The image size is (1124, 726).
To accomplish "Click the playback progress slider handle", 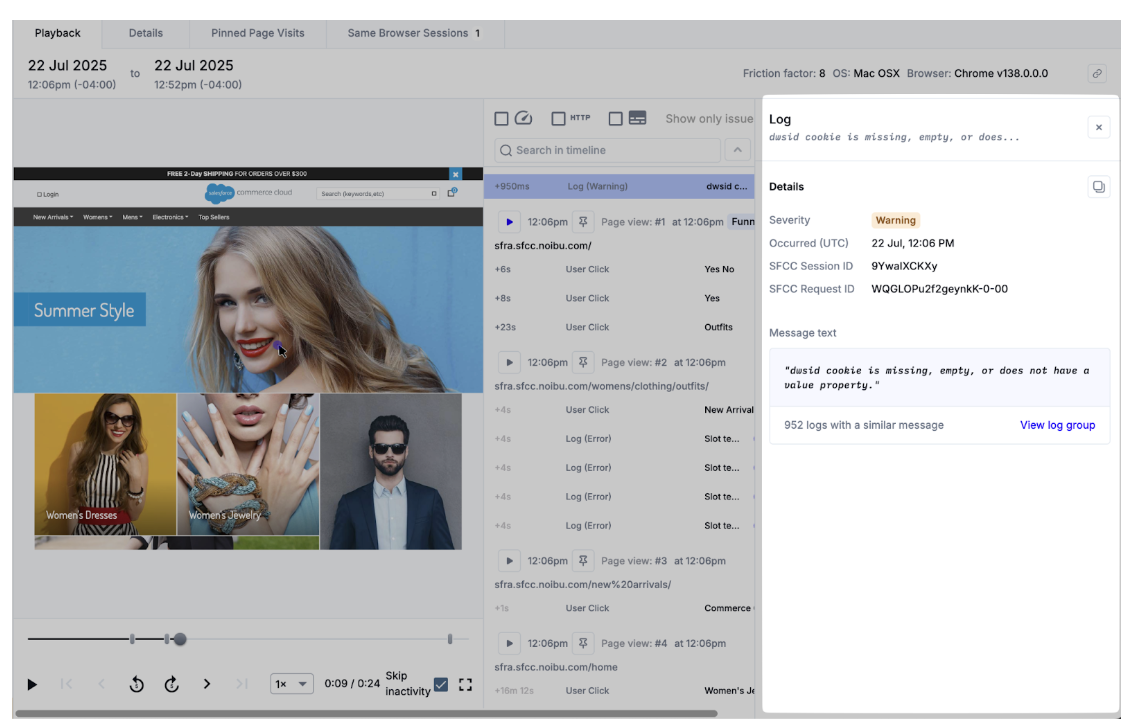I will pos(180,639).
